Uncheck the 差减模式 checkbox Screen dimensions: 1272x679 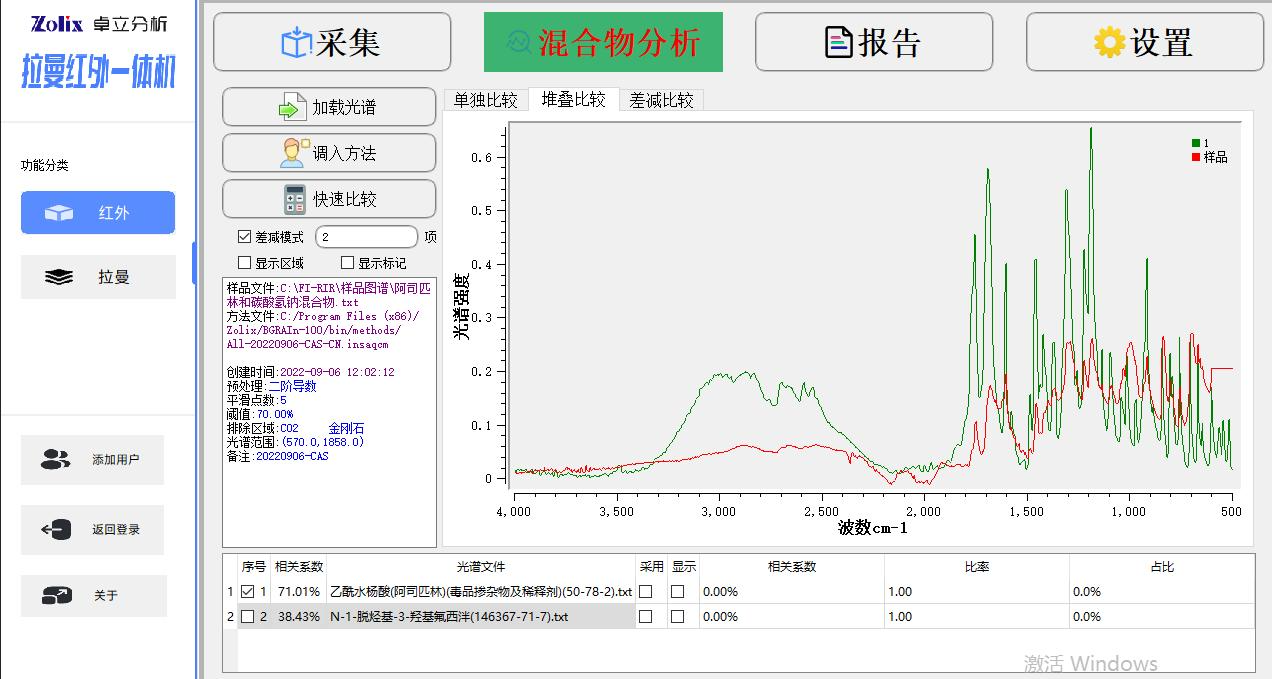coord(244,237)
